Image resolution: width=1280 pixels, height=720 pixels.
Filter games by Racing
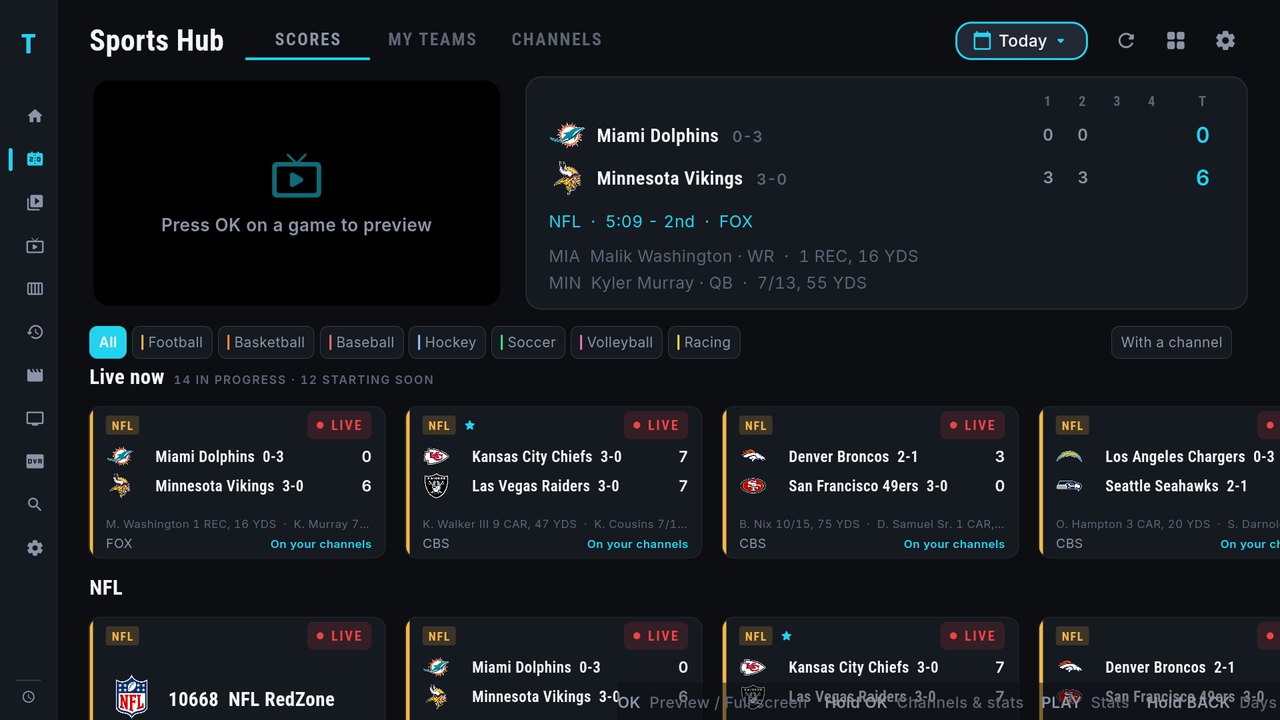(x=704, y=342)
